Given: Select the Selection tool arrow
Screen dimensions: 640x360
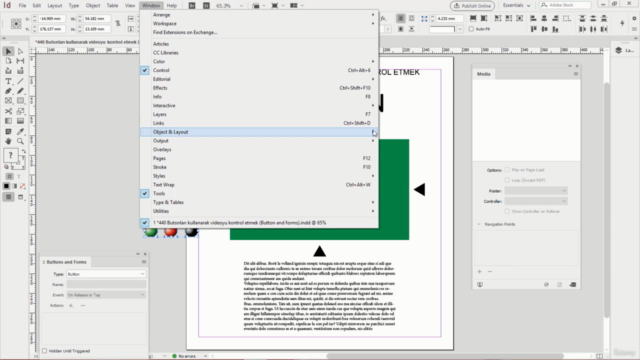Looking at the screenshot, I should [x=8, y=51].
